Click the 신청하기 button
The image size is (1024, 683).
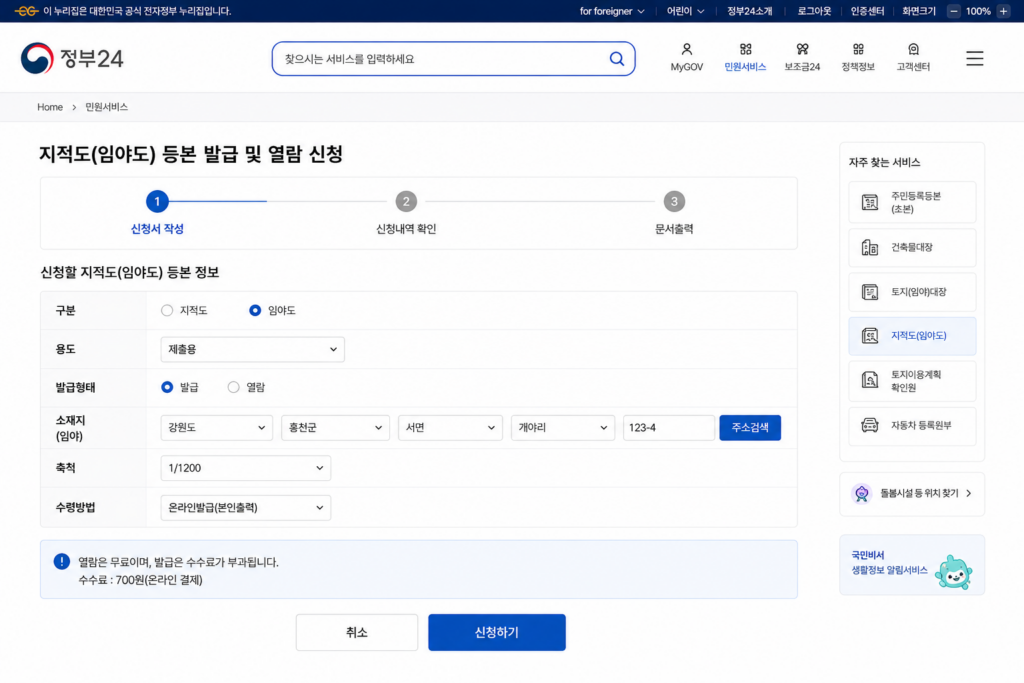point(497,632)
